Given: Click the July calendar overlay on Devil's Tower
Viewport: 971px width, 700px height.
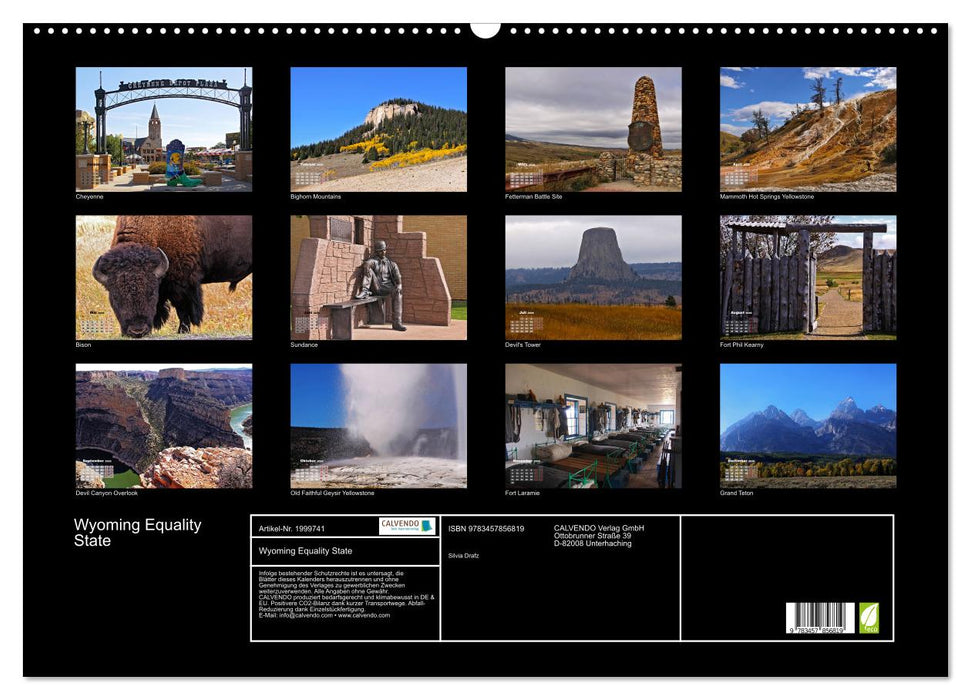Looking at the screenshot, I should tap(529, 316).
